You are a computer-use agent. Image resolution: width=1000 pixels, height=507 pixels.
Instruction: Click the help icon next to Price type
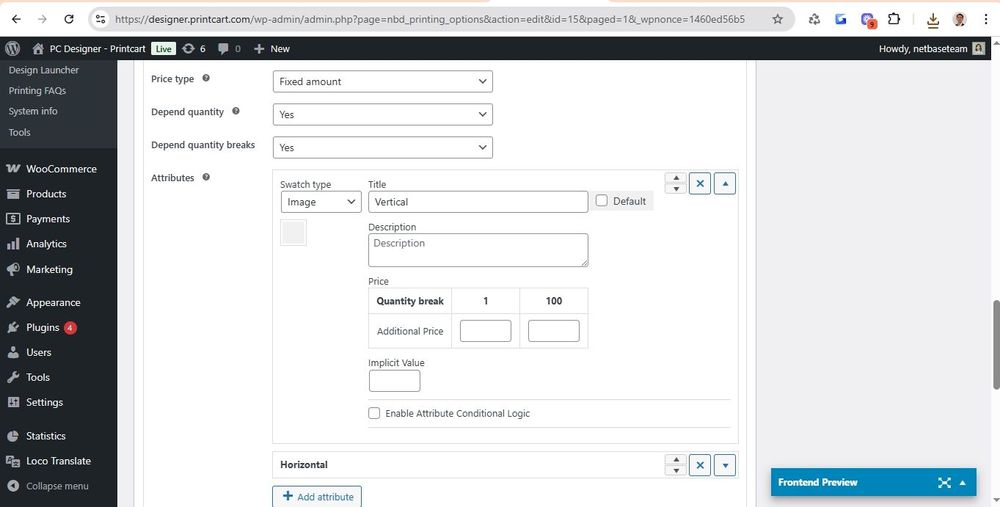pyautogui.click(x=206, y=78)
